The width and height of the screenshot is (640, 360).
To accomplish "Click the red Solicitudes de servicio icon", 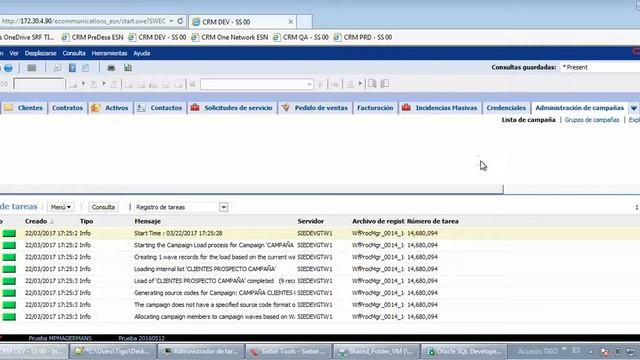I will (195, 108).
